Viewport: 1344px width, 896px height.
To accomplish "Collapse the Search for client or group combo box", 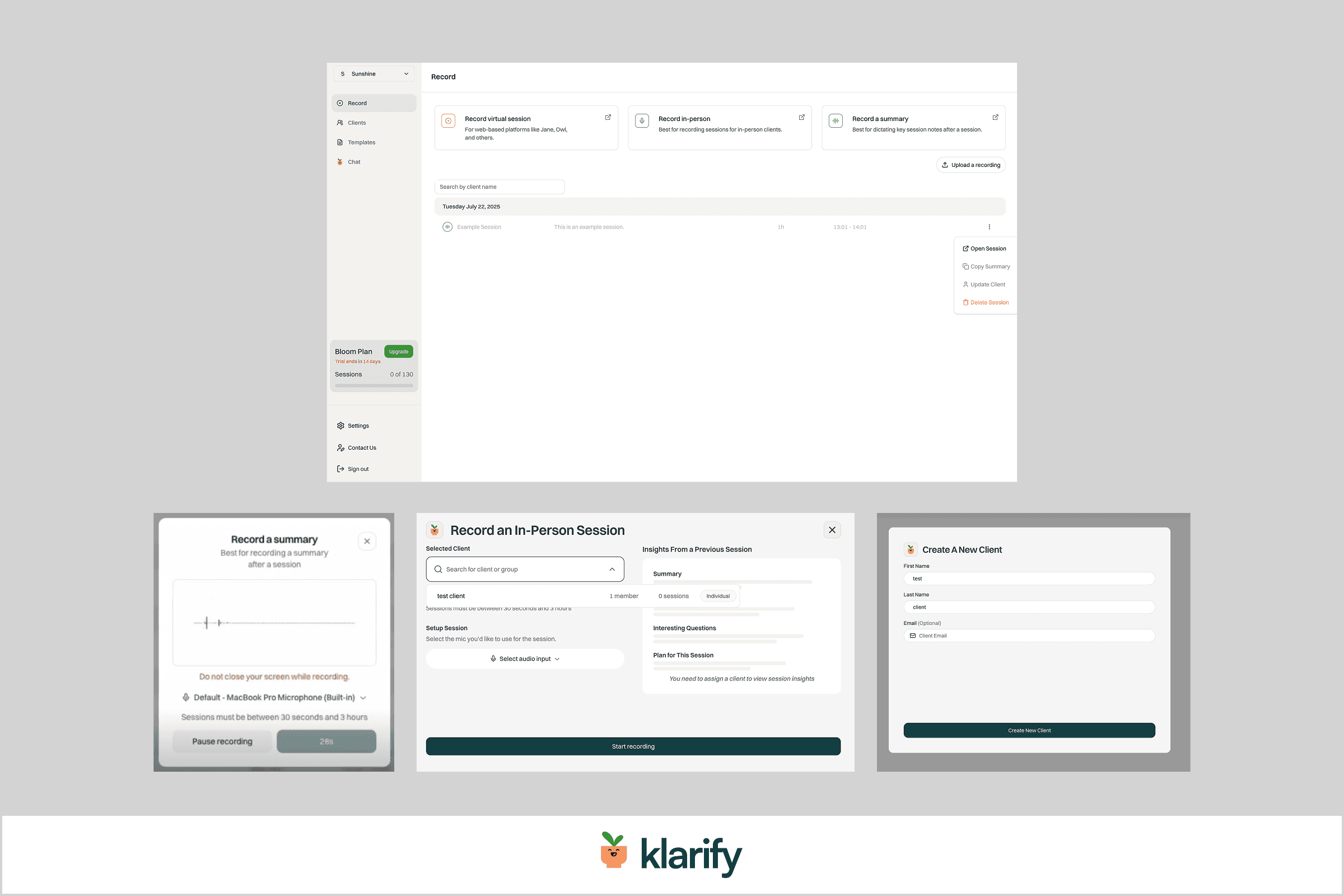I will point(612,569).
